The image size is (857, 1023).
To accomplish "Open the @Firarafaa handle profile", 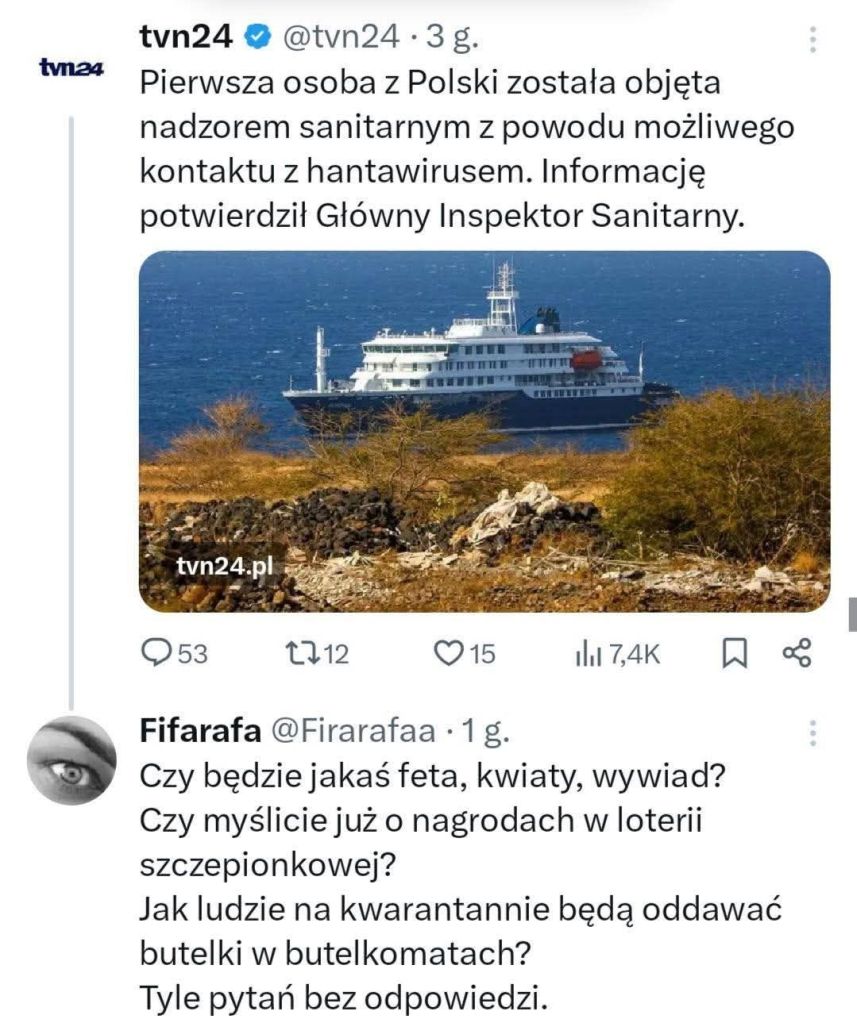I will click(x=353, y=731).
